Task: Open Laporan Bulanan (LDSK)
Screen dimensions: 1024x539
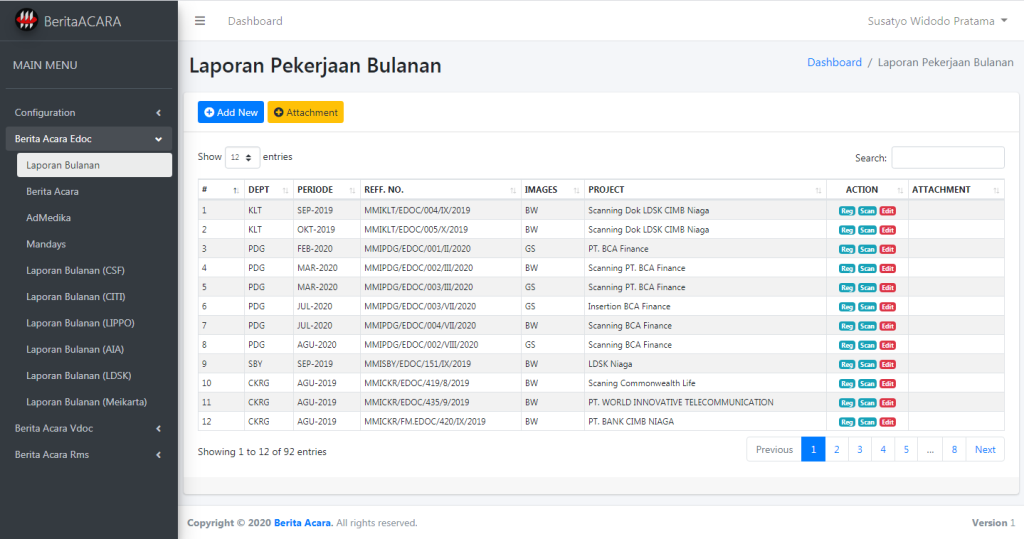Action: [94, 375]
